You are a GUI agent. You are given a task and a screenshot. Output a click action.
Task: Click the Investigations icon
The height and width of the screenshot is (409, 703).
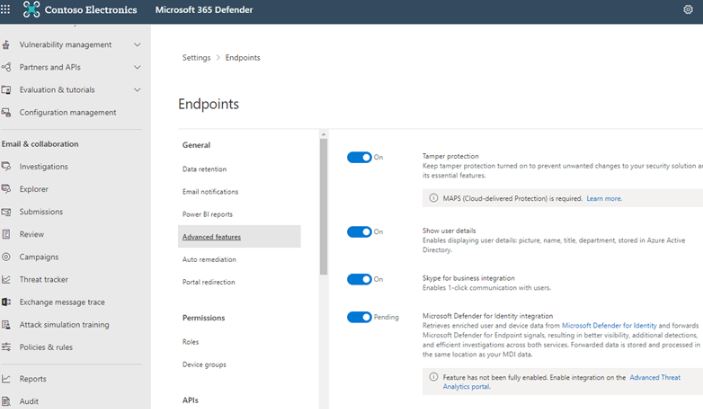click(6, 166)
